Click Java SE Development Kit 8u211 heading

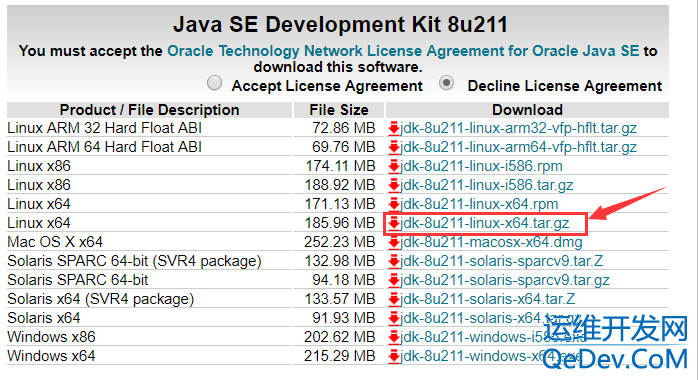coord(341,24)
